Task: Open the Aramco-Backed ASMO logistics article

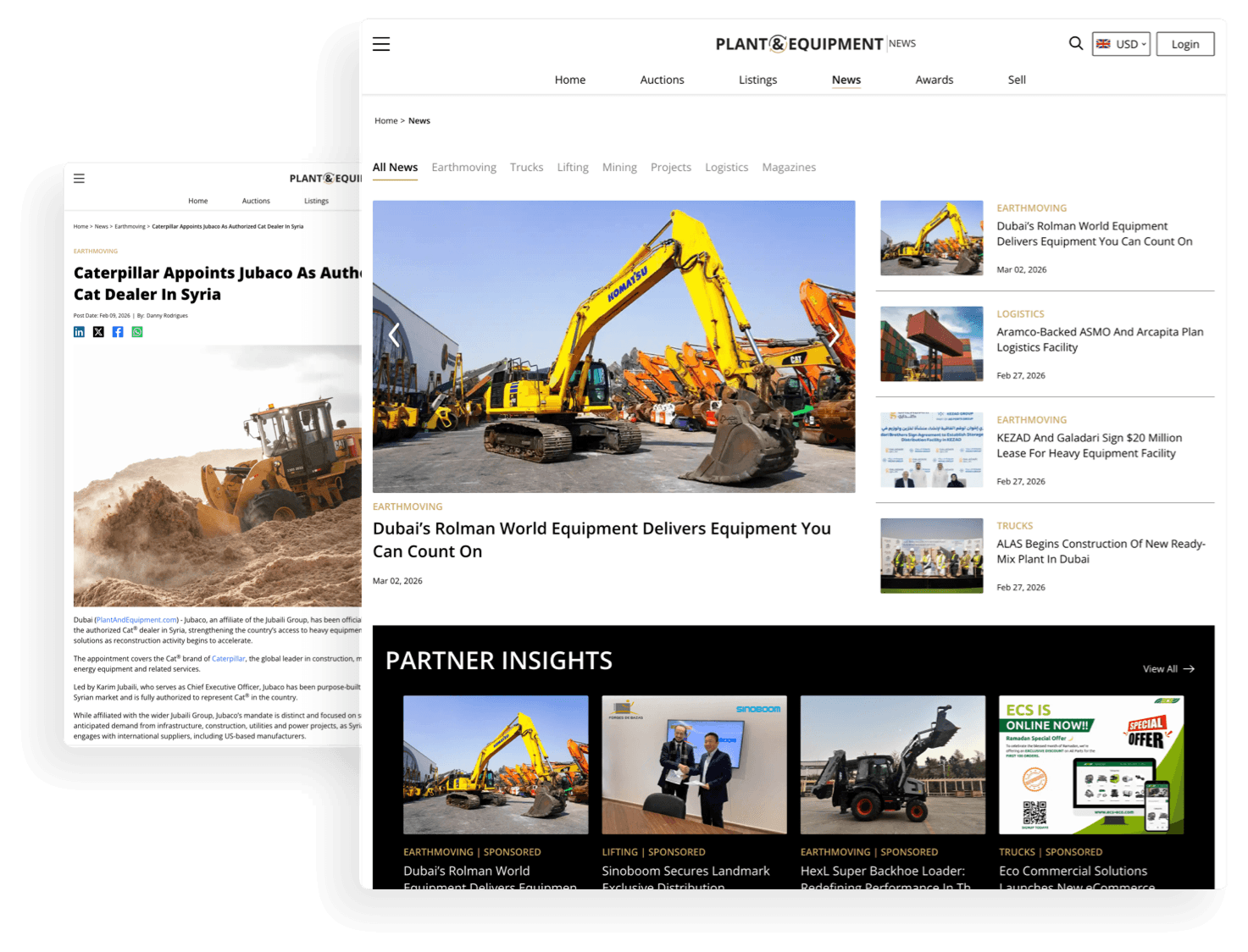Action: (x=1099, y=340)
